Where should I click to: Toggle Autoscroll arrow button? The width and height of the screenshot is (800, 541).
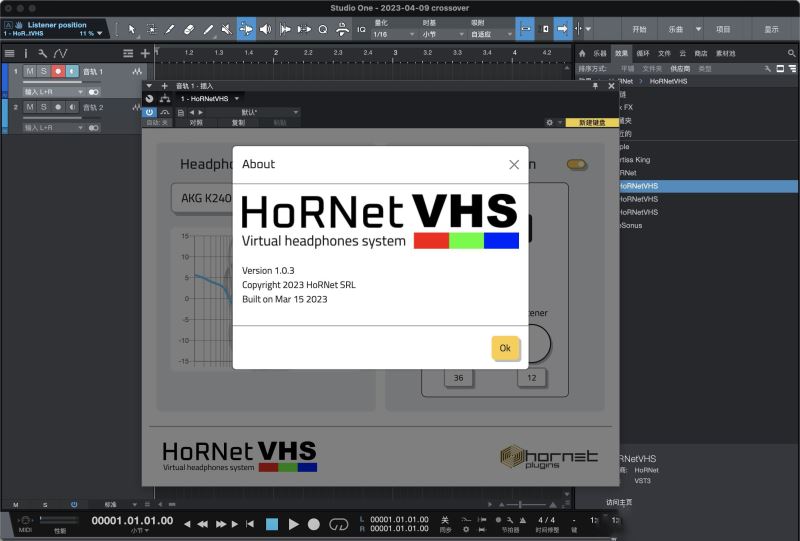click(562, 29)
